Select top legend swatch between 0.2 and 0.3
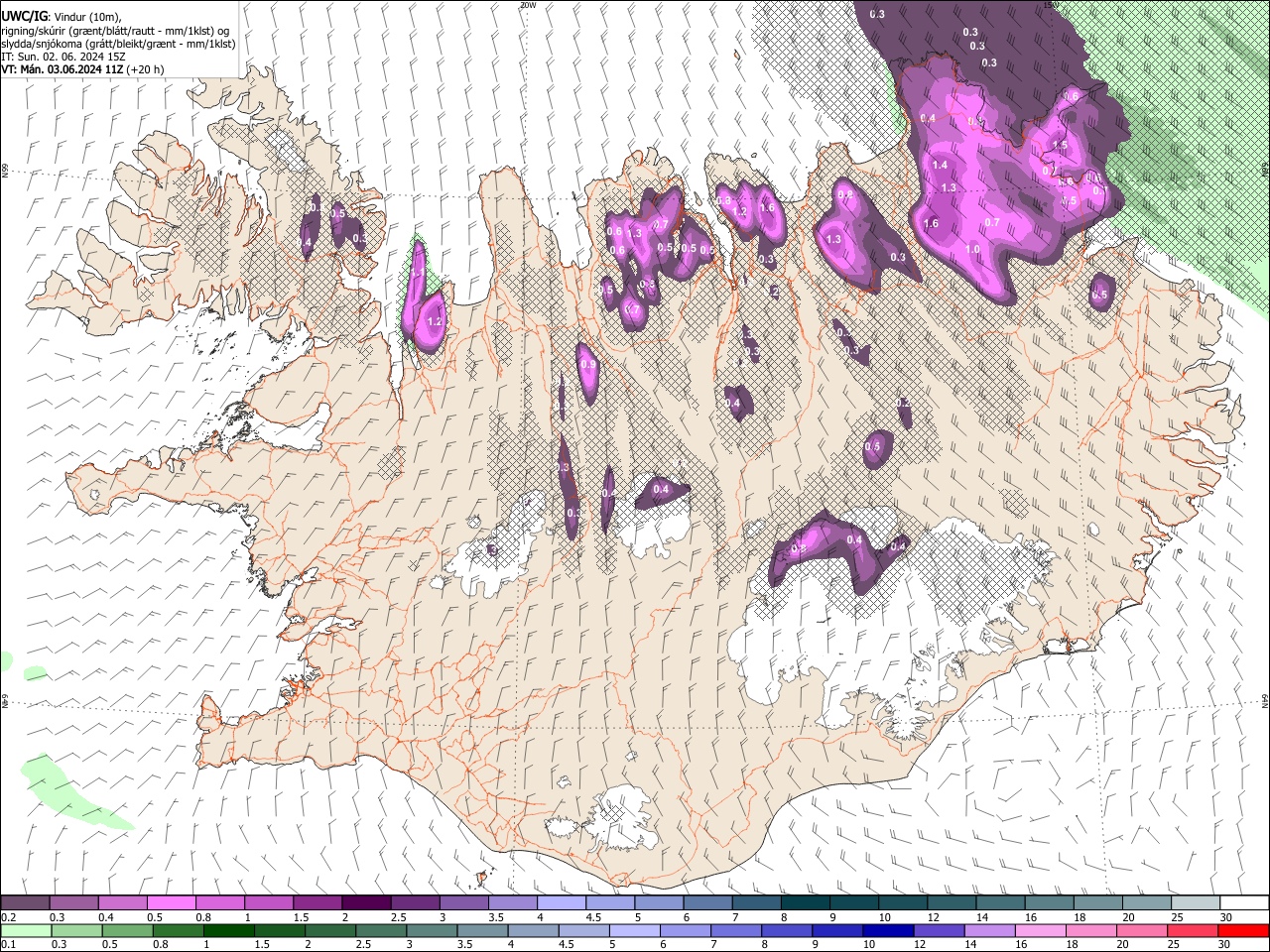 (x=25, y=902)
